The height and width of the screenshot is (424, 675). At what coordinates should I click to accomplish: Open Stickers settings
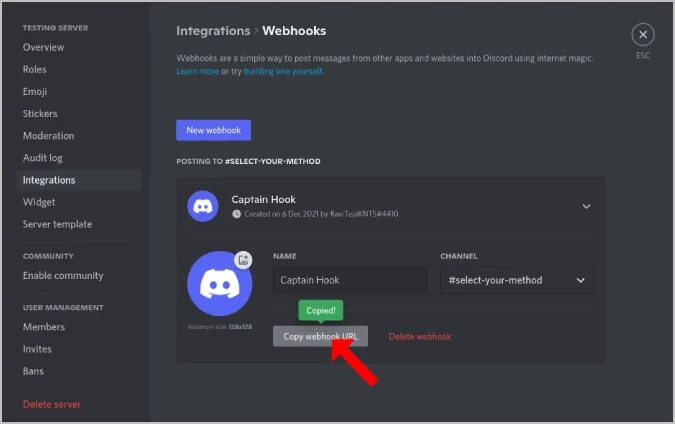tap(40, 114)
